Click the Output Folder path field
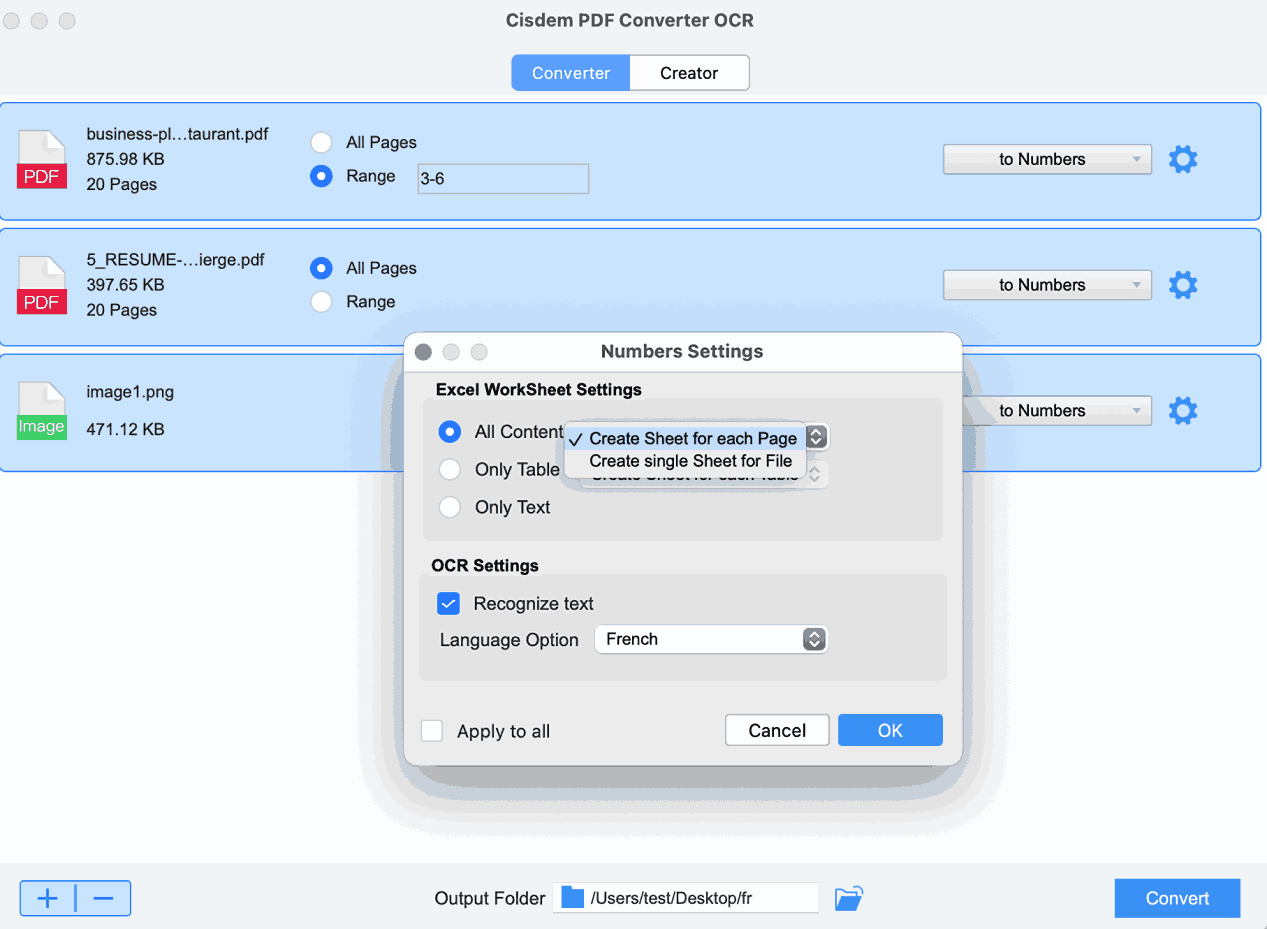 (x=685, y=898)
